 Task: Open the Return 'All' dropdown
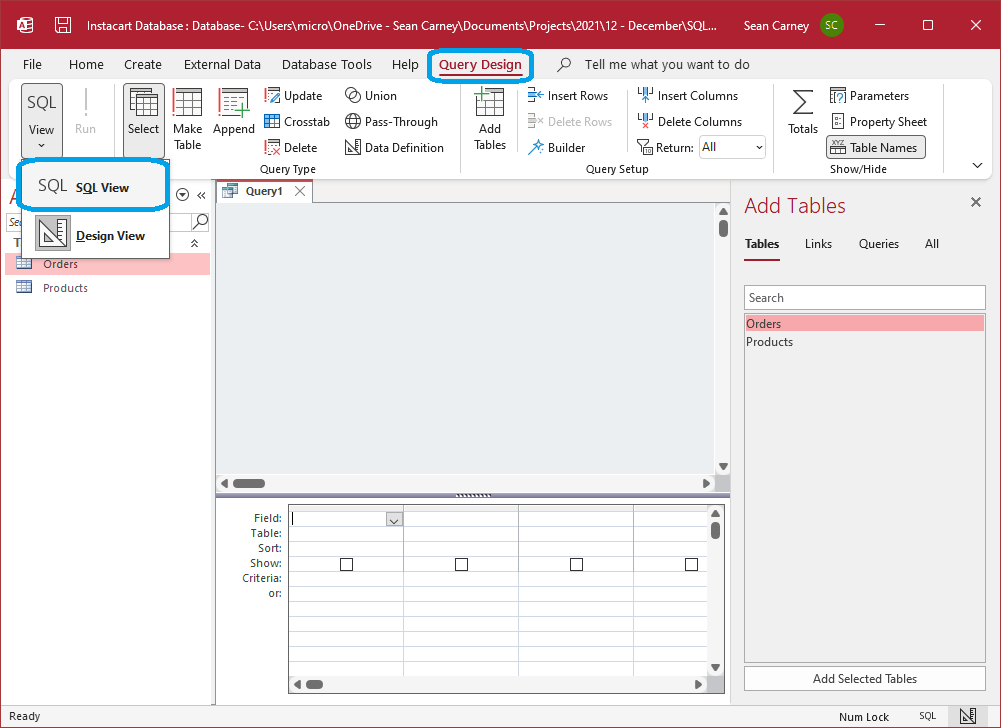731,146
